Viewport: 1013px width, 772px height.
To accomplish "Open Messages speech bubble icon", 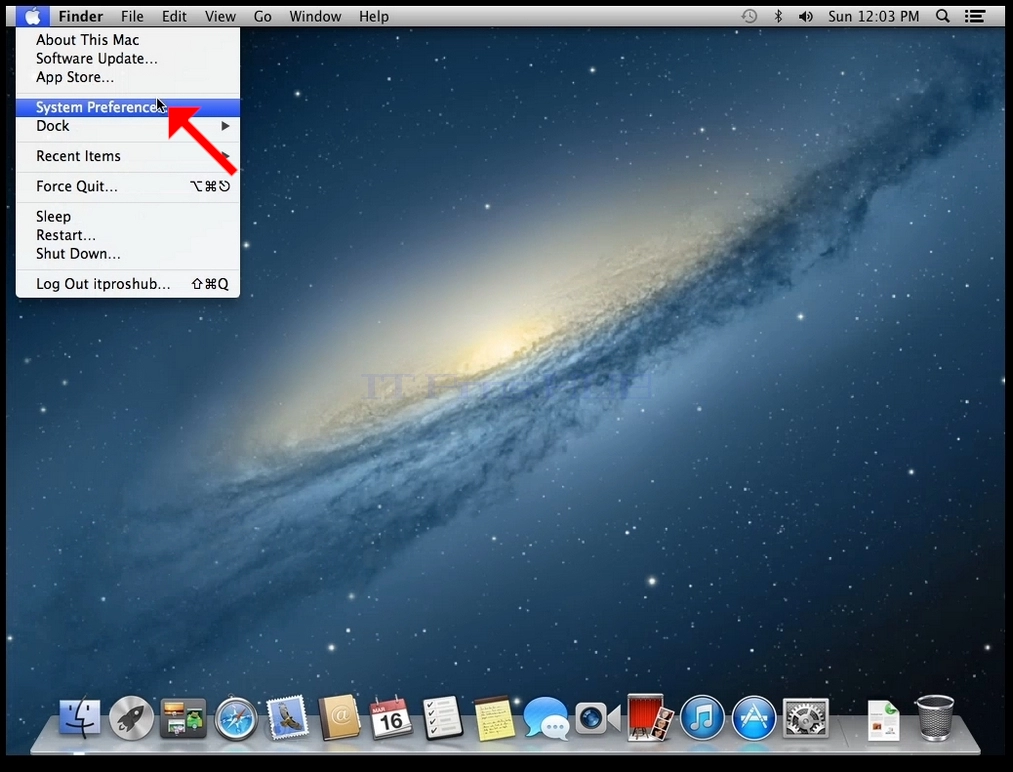I will (546, 718).
